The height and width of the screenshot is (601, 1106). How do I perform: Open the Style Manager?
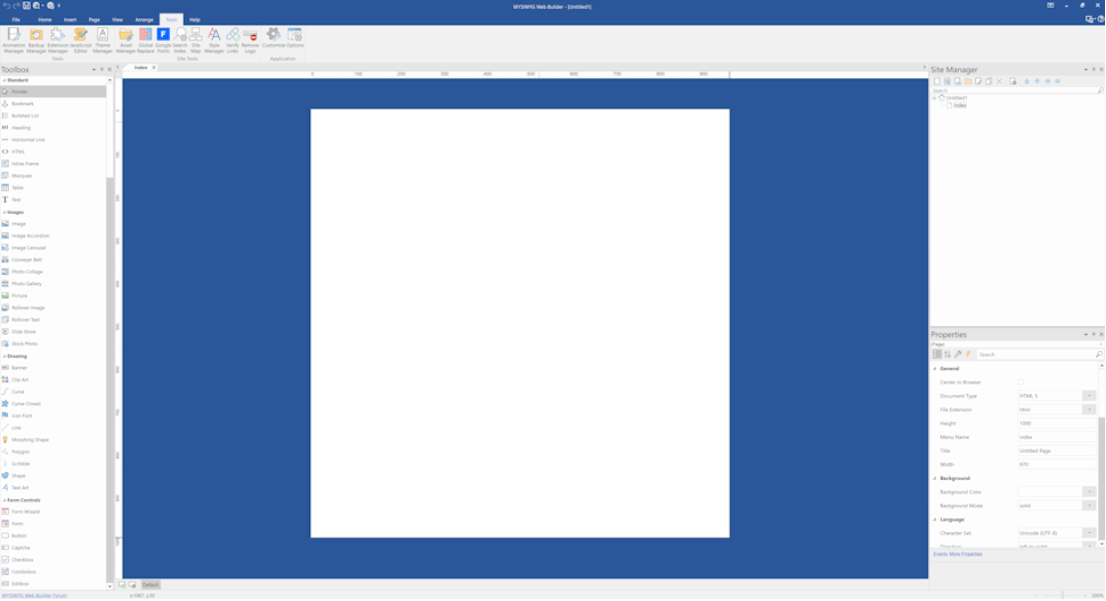(x=214, y=40)
